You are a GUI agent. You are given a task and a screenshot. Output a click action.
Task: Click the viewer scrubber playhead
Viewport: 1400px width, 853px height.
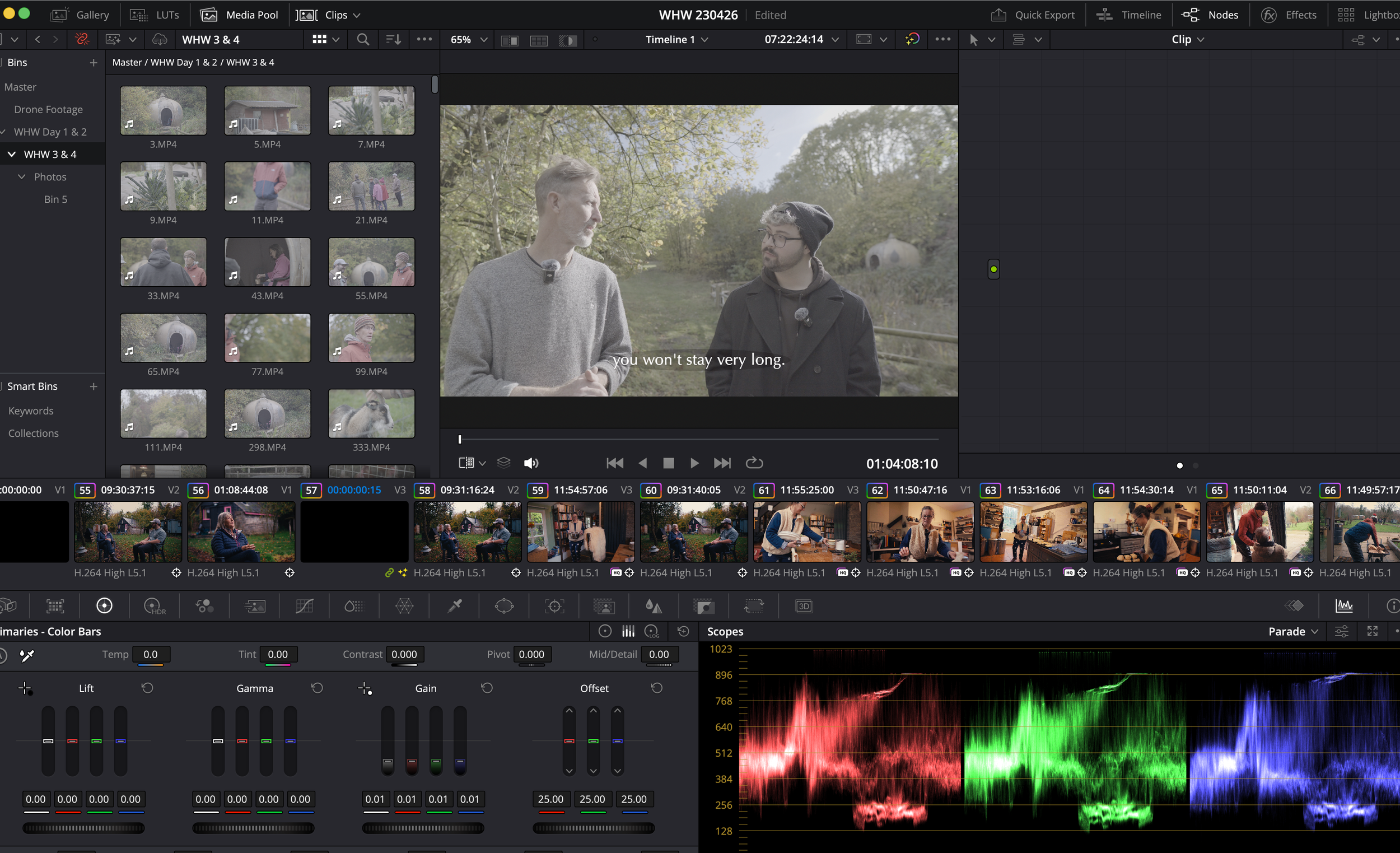coord(460,439)
